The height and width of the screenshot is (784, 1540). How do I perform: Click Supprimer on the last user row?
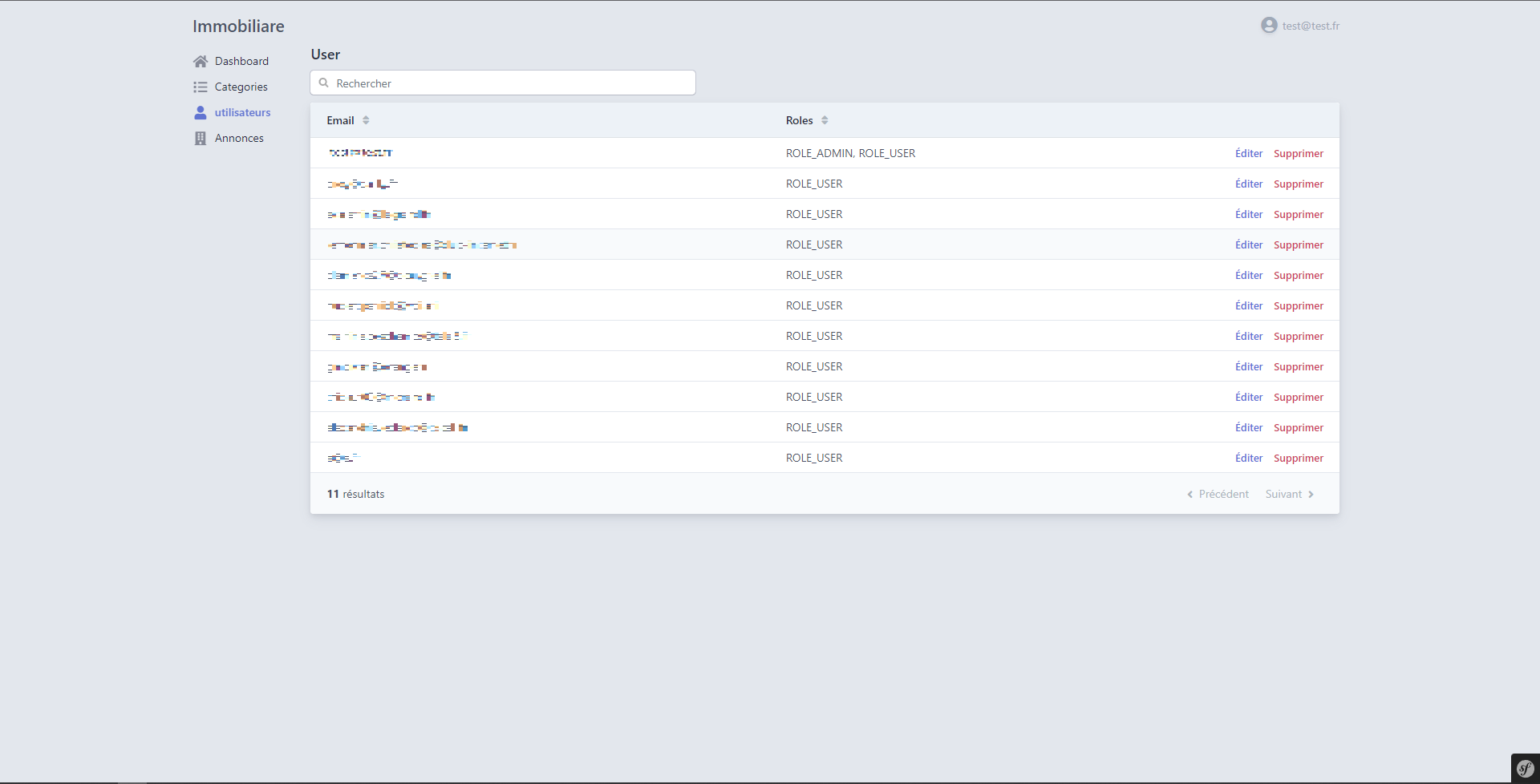tap(1298, 459)
